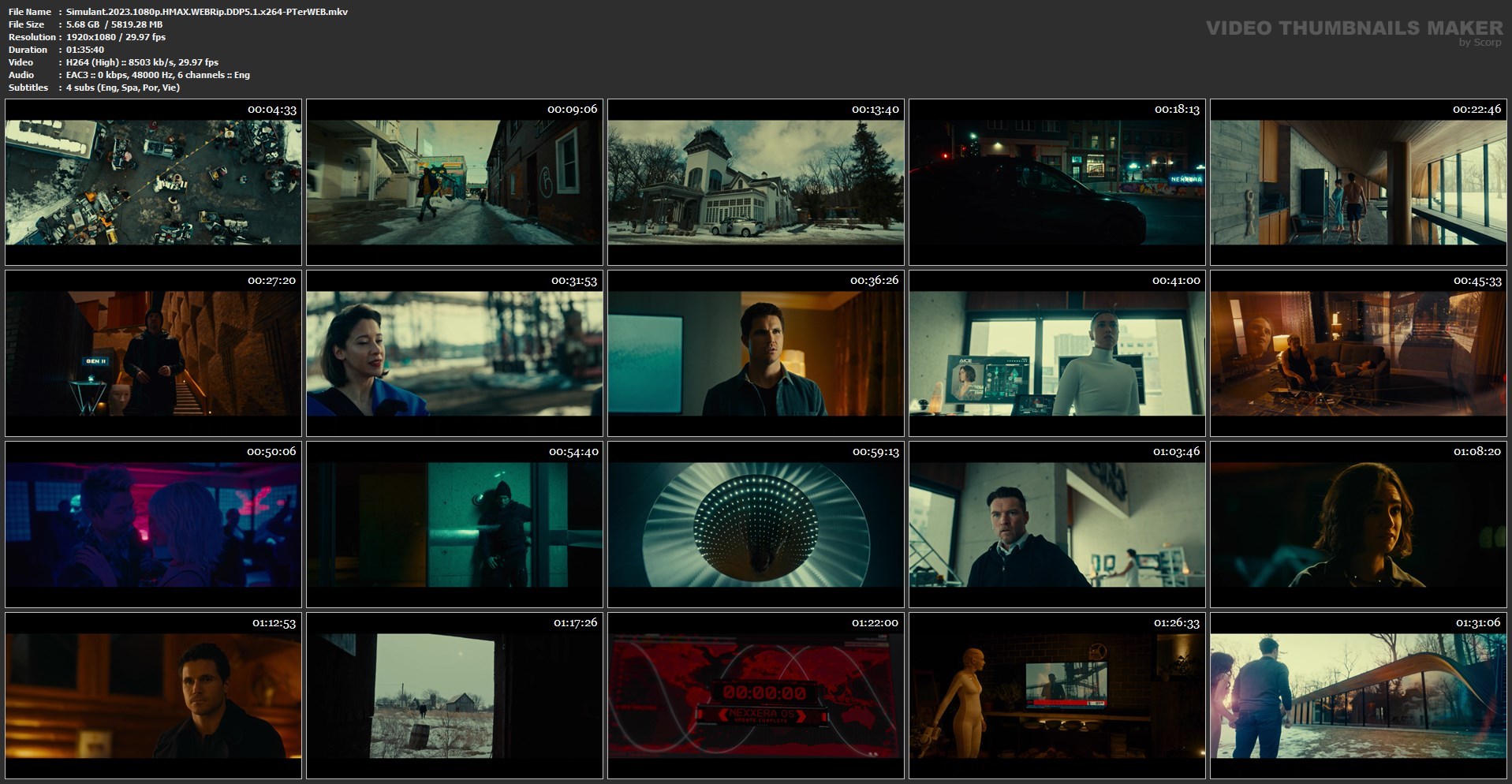Click the duration value 01:35:40
Viewport: 1512px width, 784px height.
(85, 50)
